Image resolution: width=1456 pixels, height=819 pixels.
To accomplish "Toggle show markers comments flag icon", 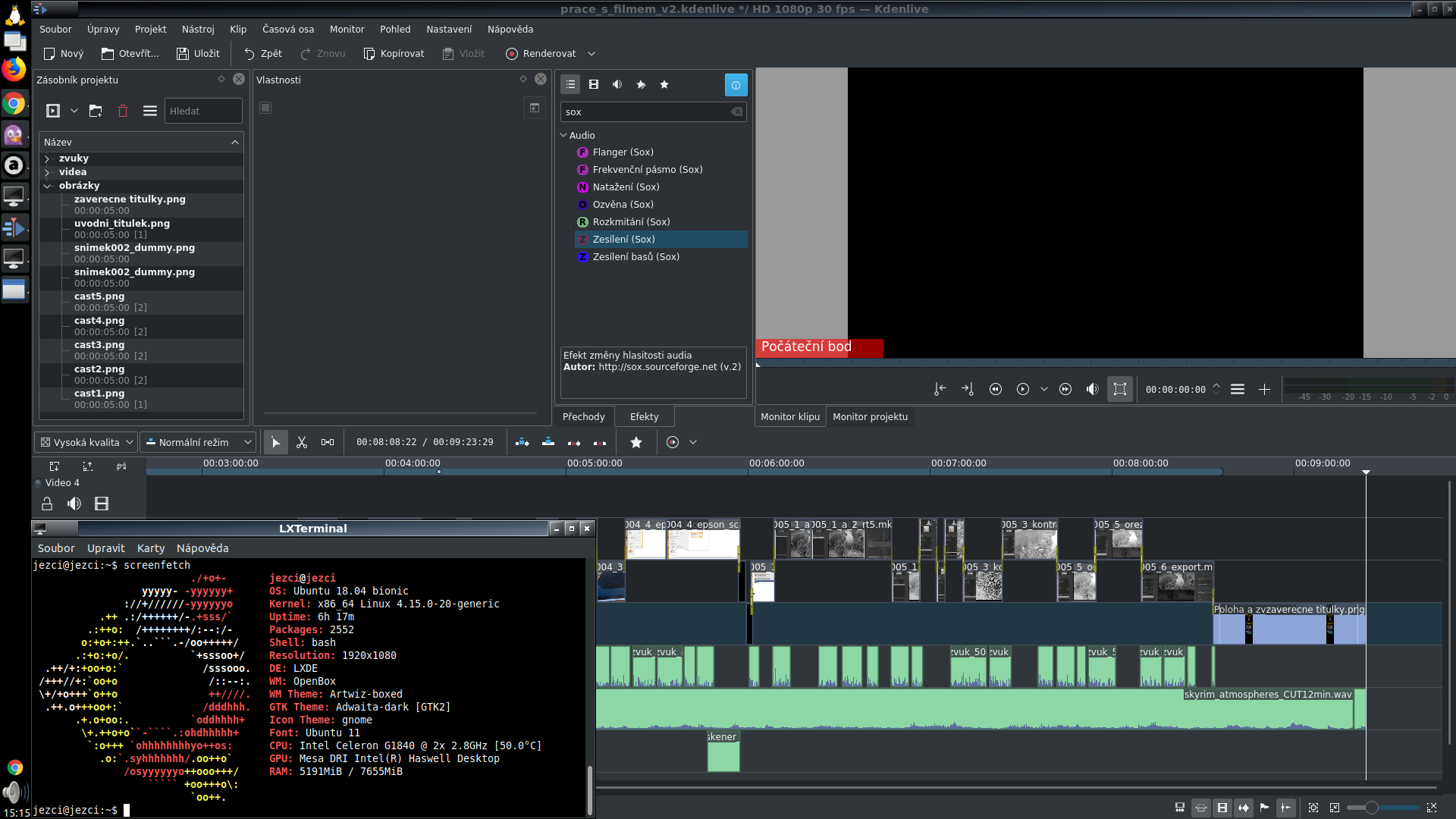I will coord(1265,808).
